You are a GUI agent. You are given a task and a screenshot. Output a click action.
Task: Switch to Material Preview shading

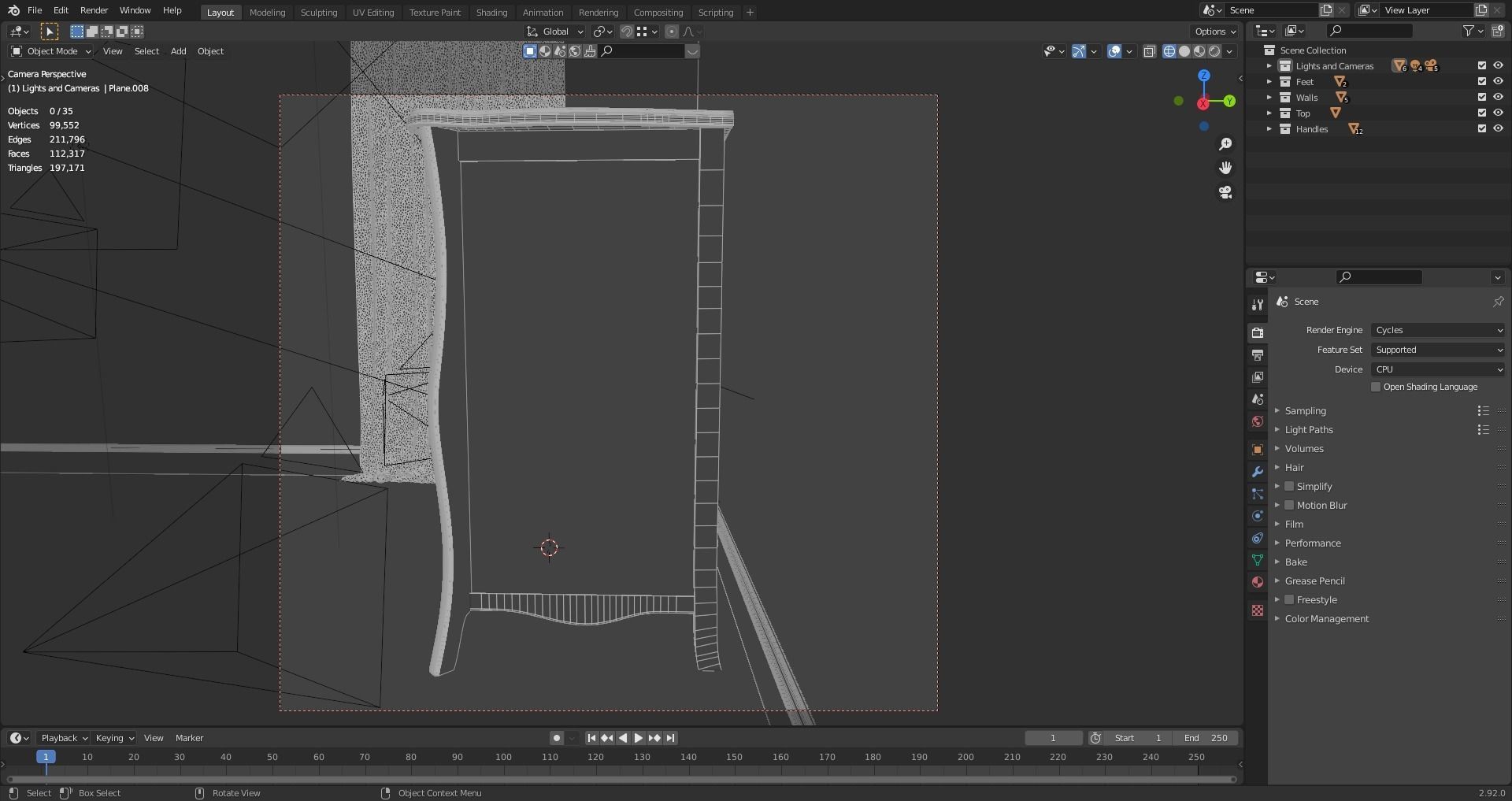point(1199,51)
